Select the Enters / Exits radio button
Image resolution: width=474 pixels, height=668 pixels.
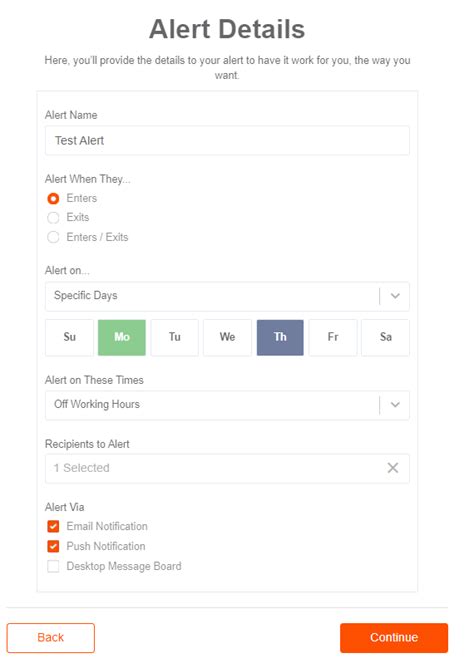[x=53, y=237]
